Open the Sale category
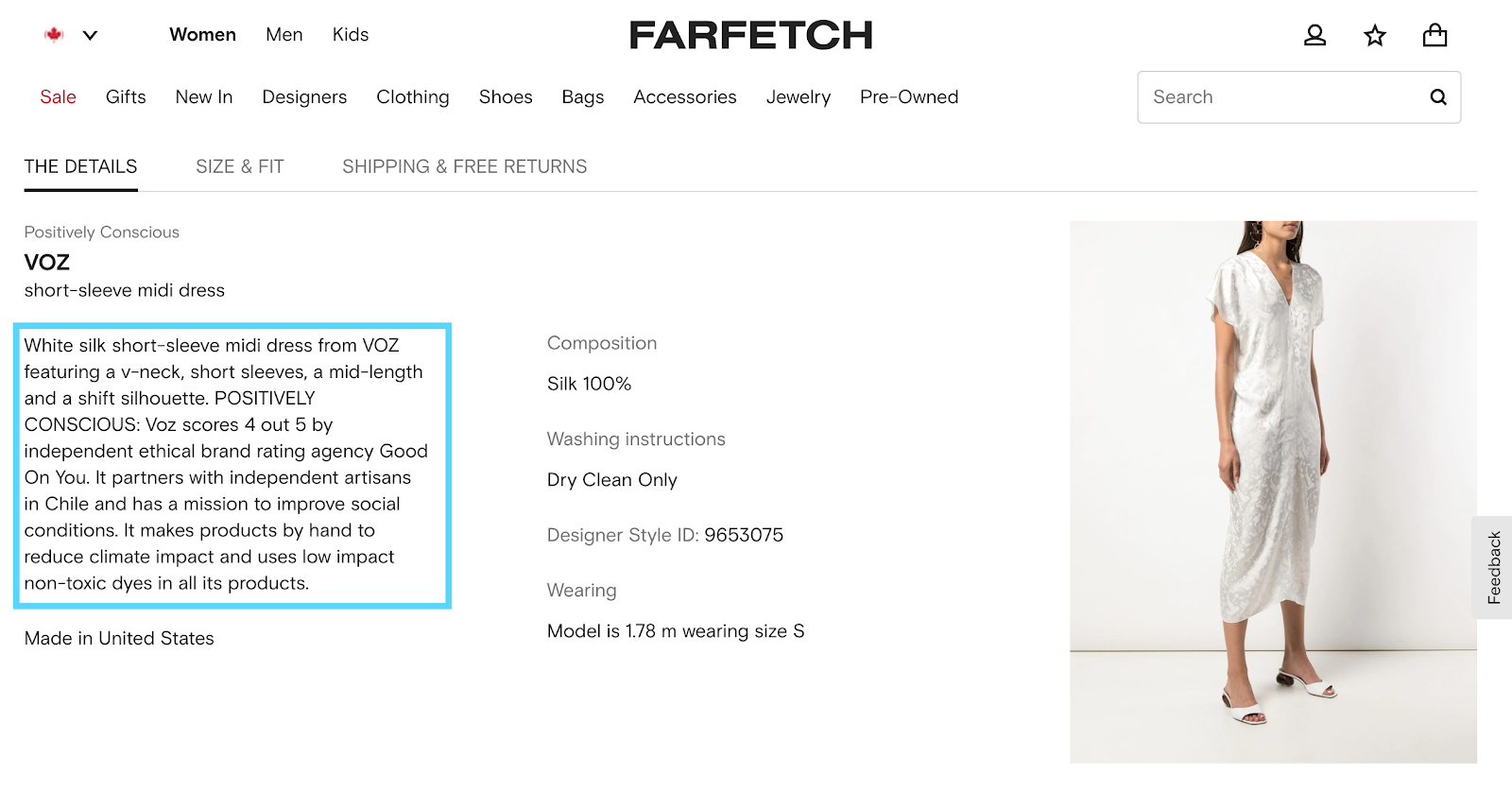This screenshot has height=791, width=1512. (x=58, y=97)
